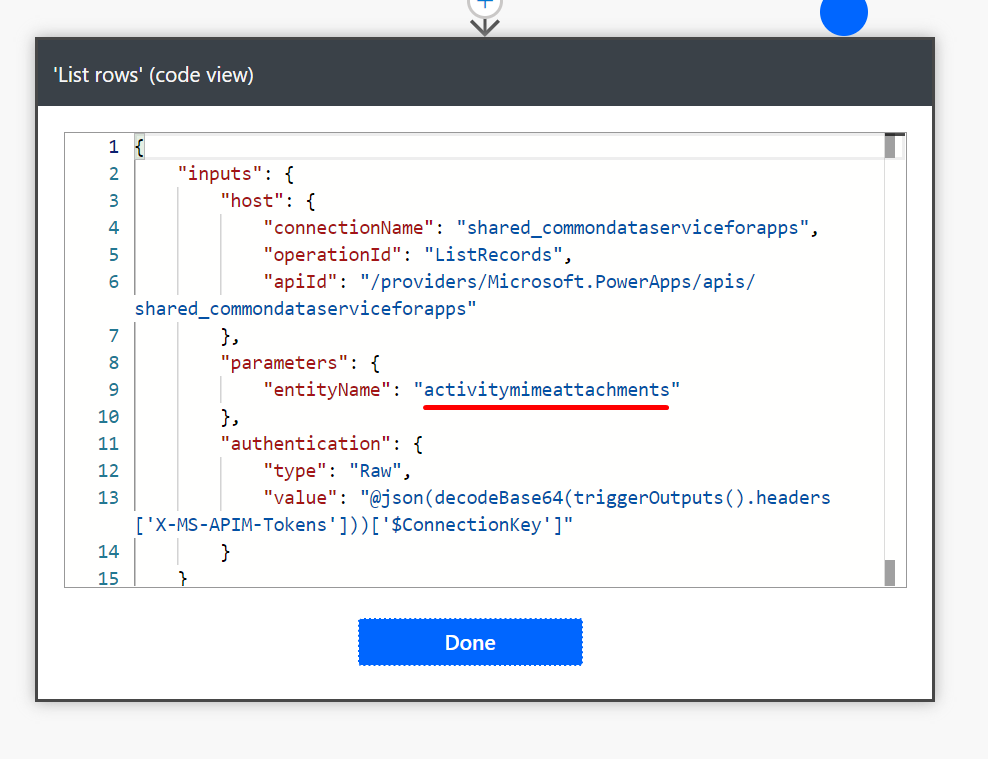This screenshot has width=988, height=759.
Task: Click the underlined "activitymimeattachments" entity value
Action: [547, 390]
